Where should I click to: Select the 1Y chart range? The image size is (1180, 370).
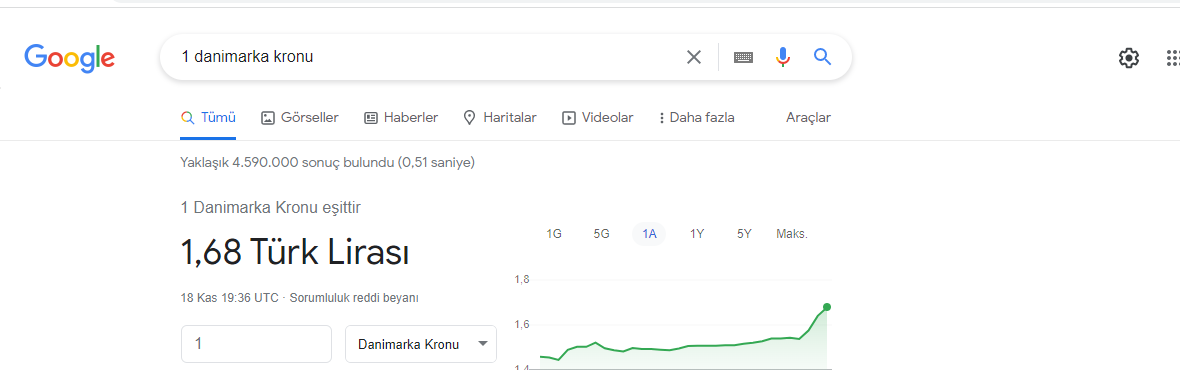(697, 234)
